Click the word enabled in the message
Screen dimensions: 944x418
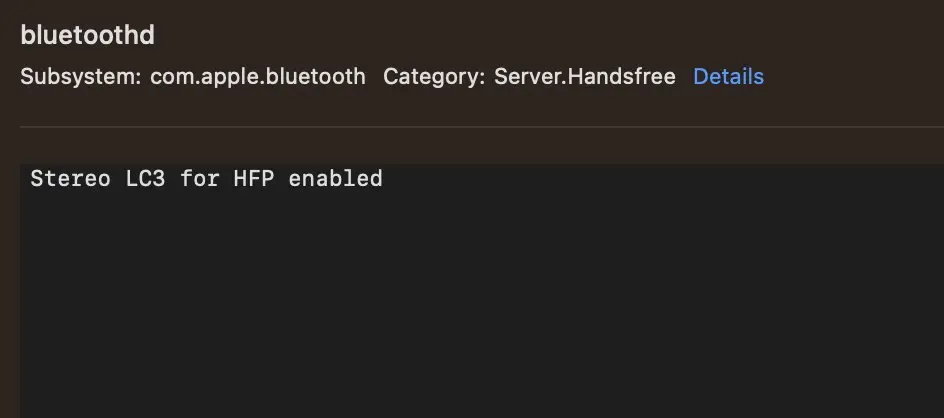click(335, 180)
